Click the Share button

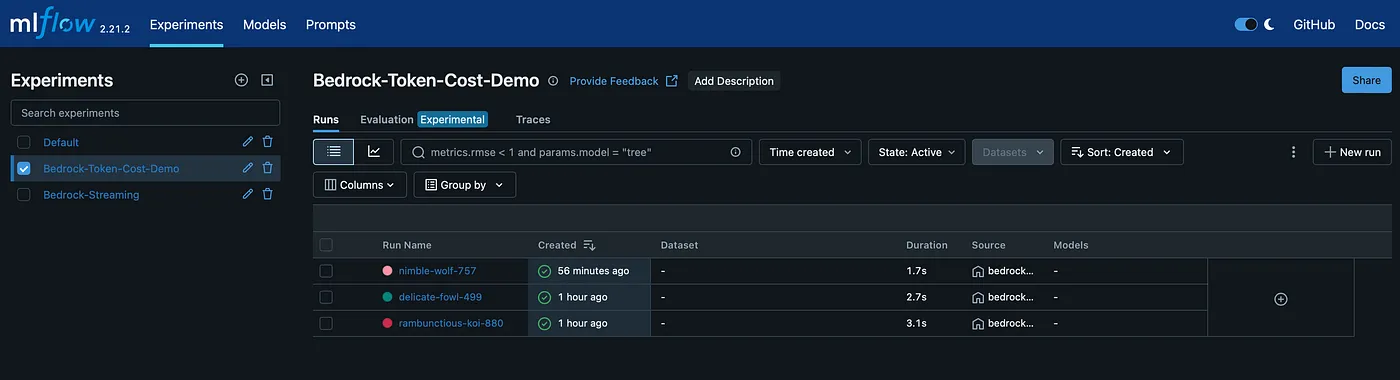[x=1366, y=80]
